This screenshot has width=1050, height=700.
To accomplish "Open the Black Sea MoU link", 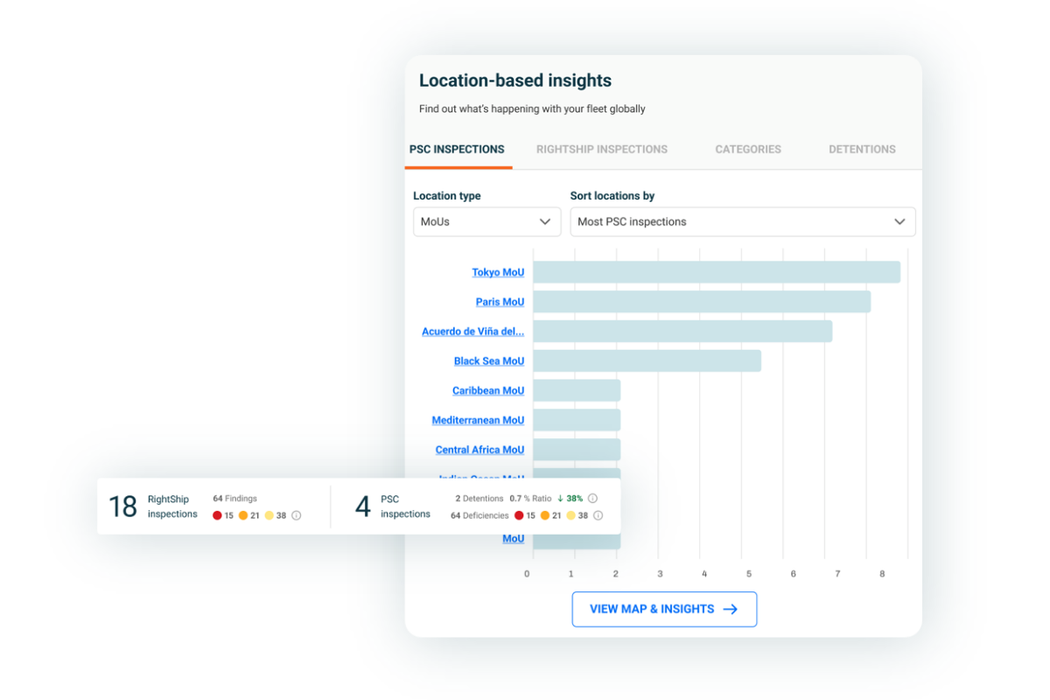I will point(489,360).
